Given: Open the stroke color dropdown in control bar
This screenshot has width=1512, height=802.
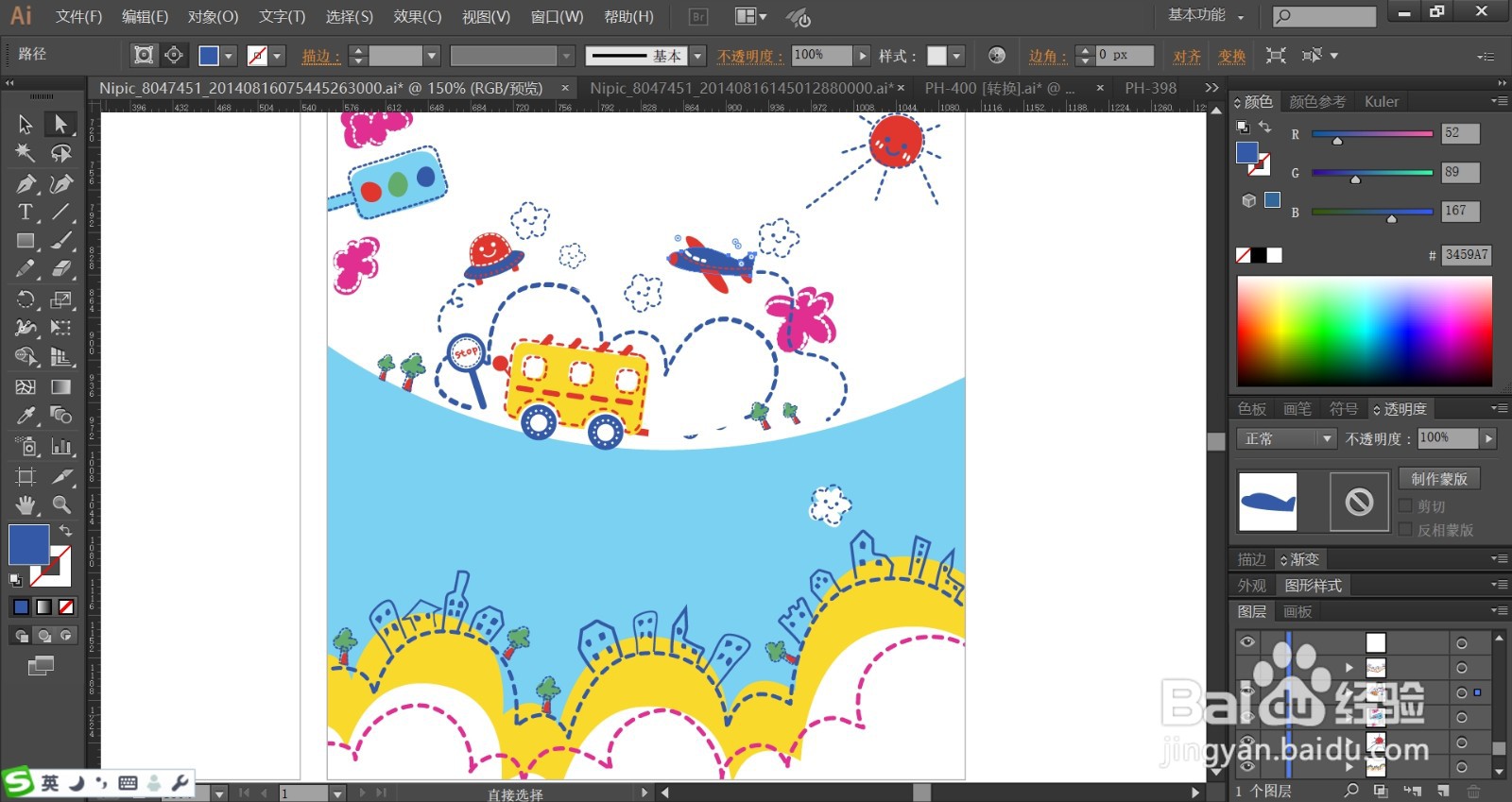Looking at the screenshot, I should pyautogui.click(x=278, y=56).
